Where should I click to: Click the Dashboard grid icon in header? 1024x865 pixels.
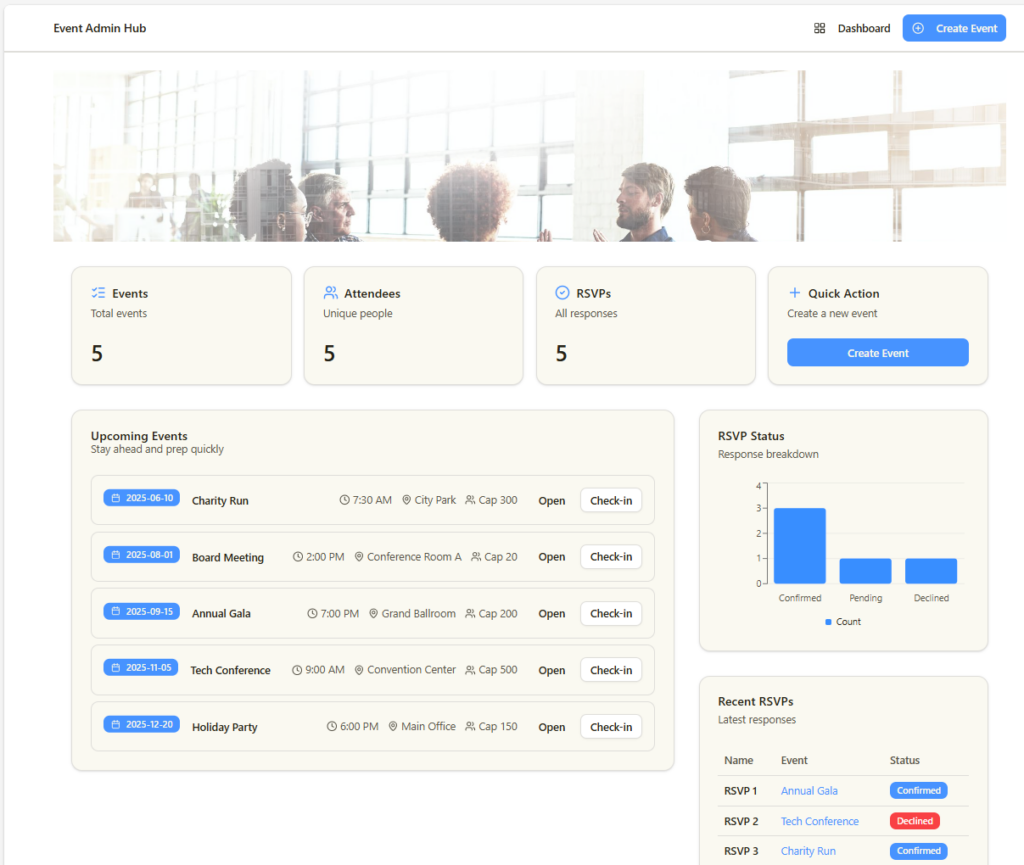tap(820, 29)
